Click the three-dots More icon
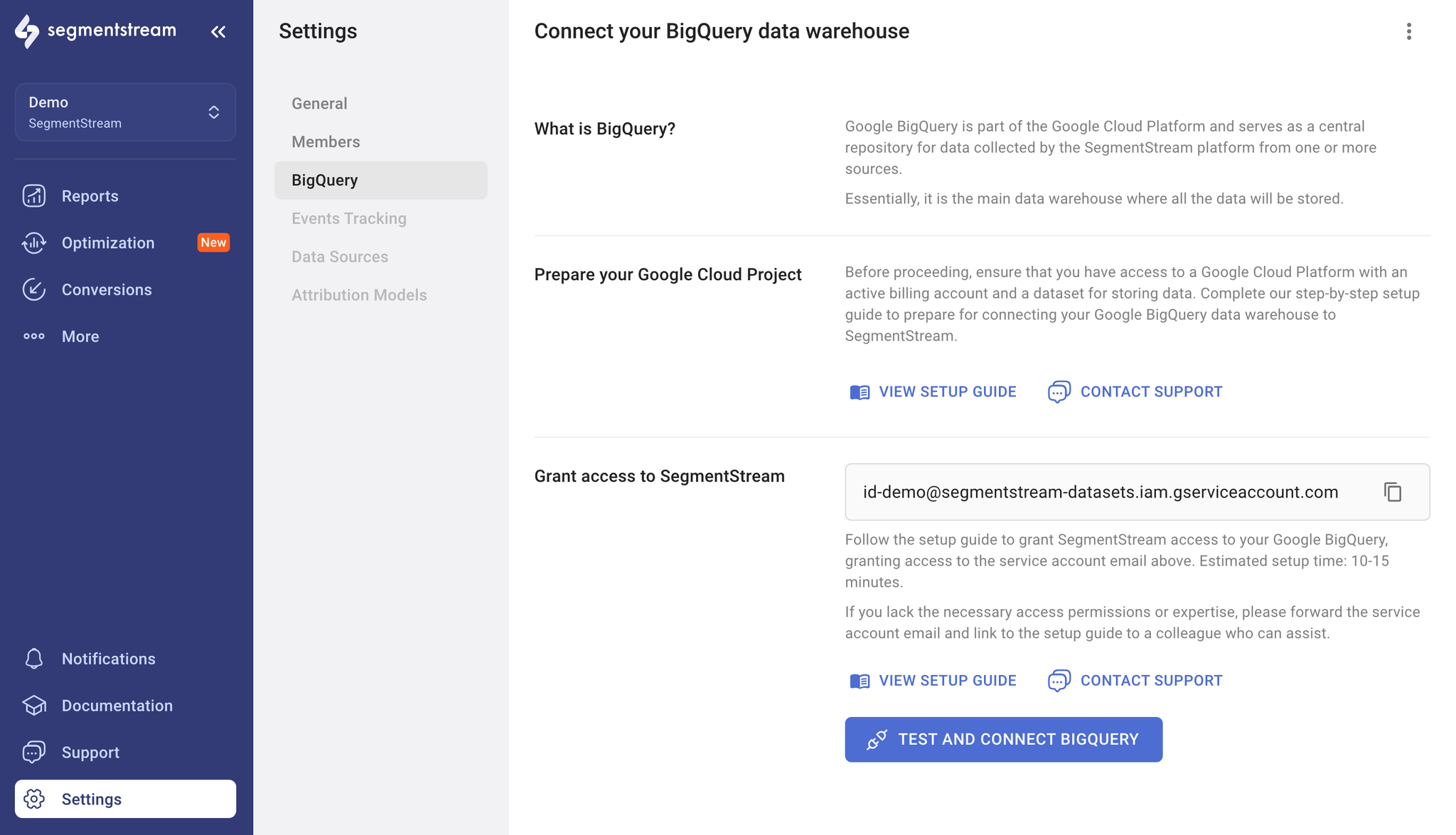The width and height of the screenshot is (1456, 835). [x=34, y=336]
